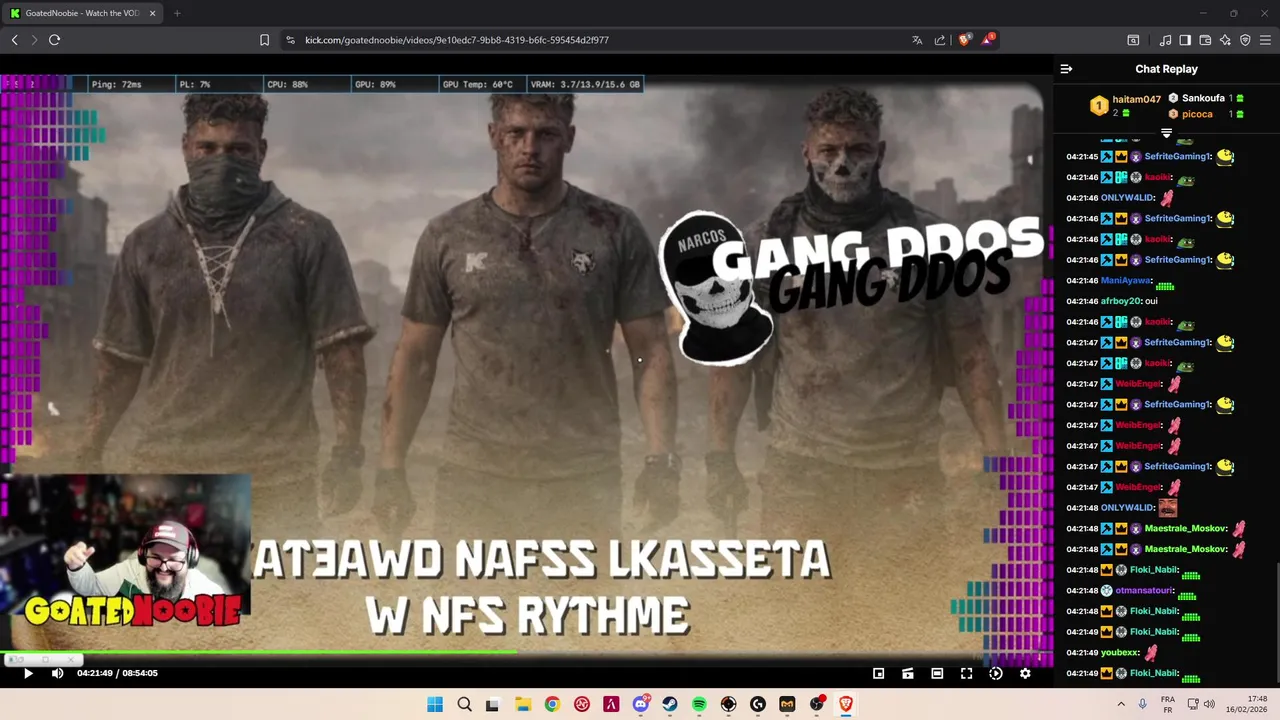The image size is (1280, 720).
Task: Open File Explorer from taskbar
Action: pyautogui.click(x=523, y=705)
